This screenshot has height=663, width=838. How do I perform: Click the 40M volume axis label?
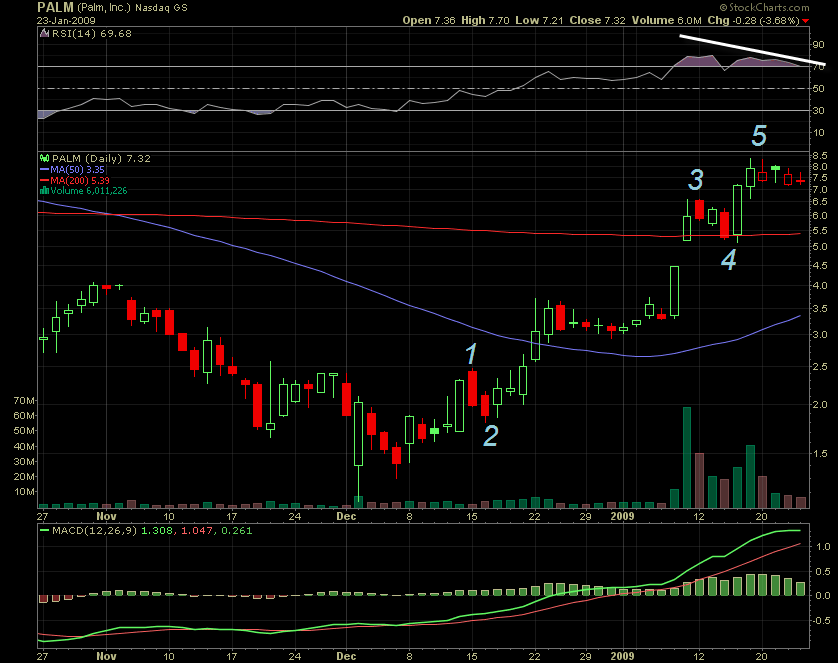(25, 446)
